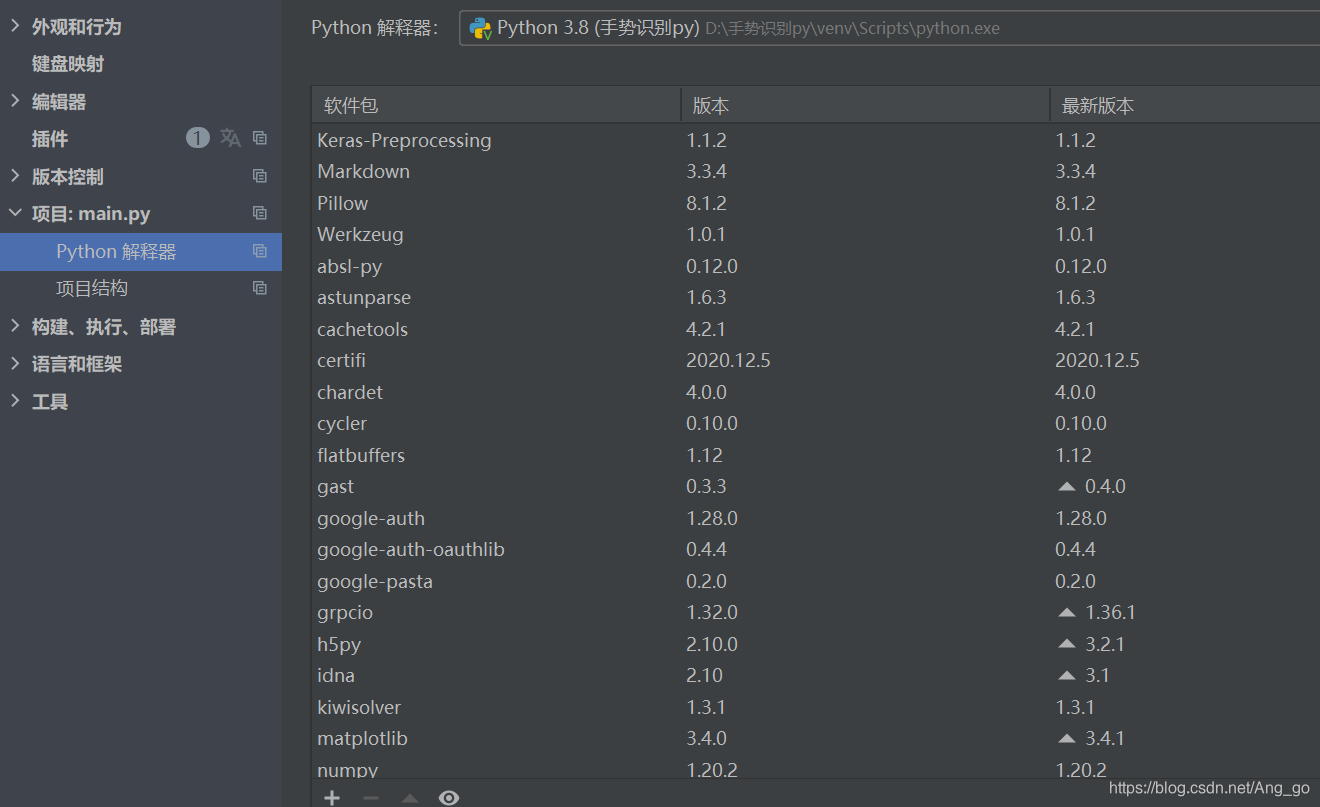The height and width of the screenshot is (807, 1320).
Task: Expand the 工具 settings group
Action: 15,401
